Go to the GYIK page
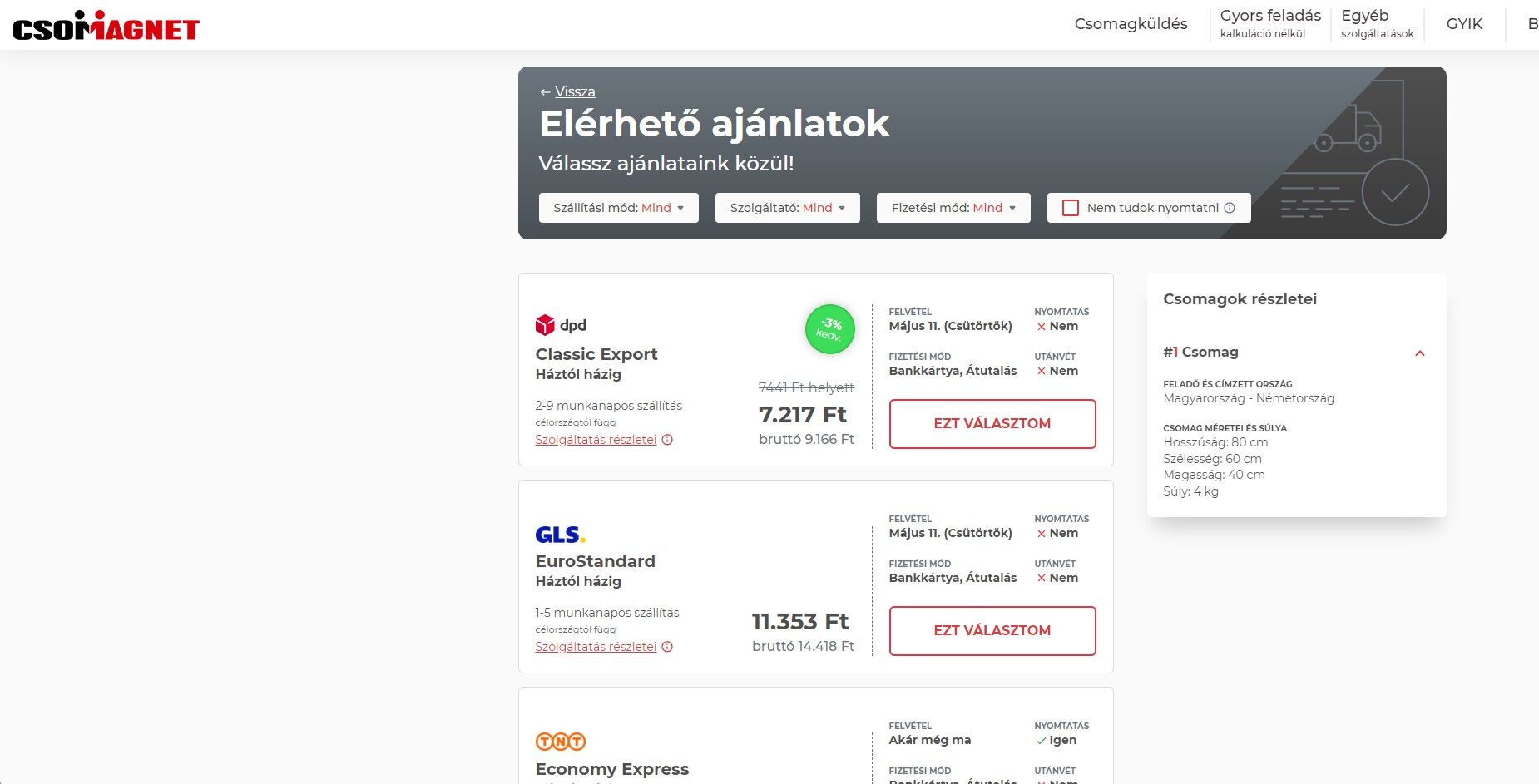The image size is (1539, 784). [1464, 24]
